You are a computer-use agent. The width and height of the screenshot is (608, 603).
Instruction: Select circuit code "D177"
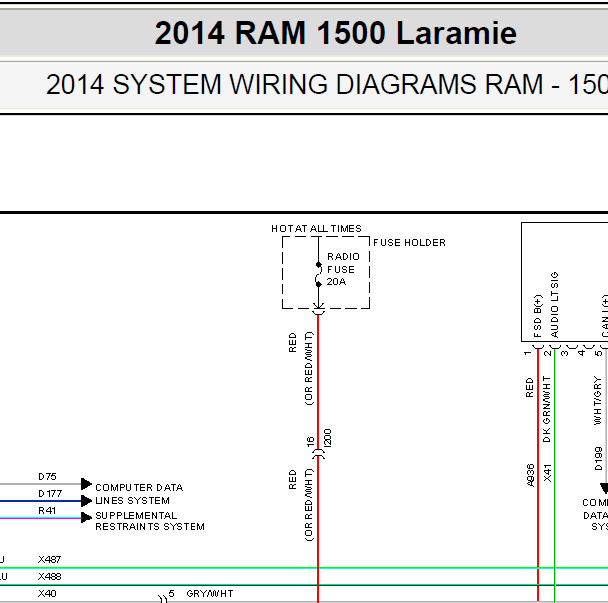click(x=50, y=493)
